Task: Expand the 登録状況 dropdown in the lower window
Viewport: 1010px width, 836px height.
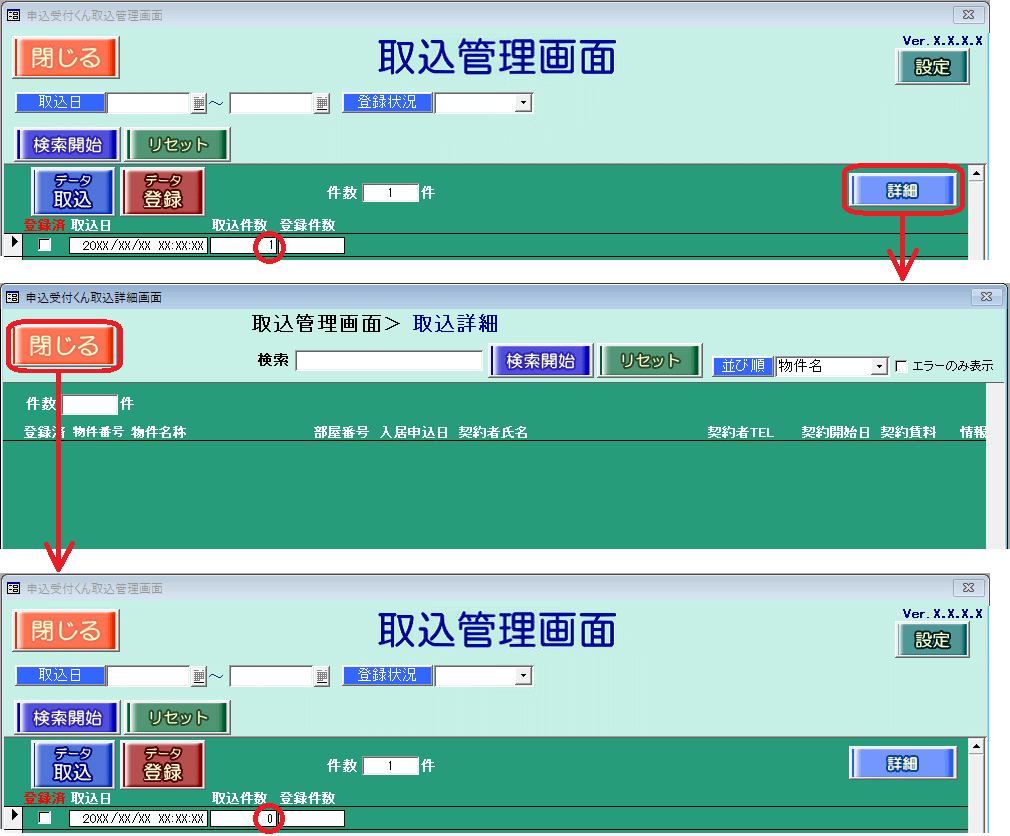Action: point(523,677)
